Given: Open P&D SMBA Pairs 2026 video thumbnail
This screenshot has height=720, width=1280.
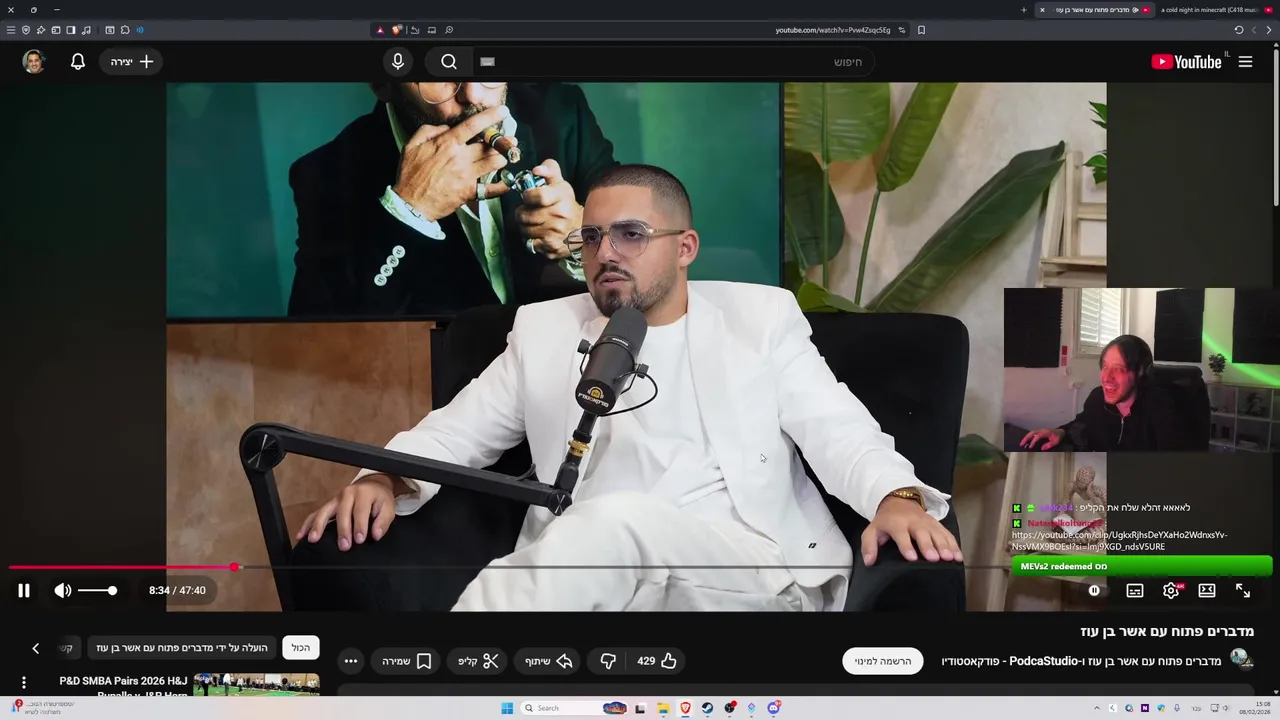Looking at the screenshot, I should 256,685.
